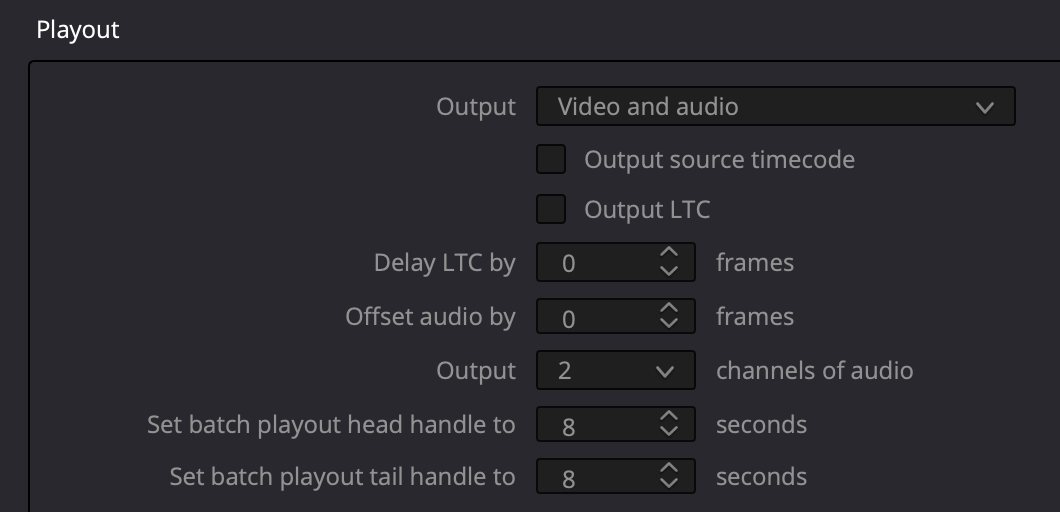
Task: Decrease Delay LTC by frames value
Action: tap(669, 271)
